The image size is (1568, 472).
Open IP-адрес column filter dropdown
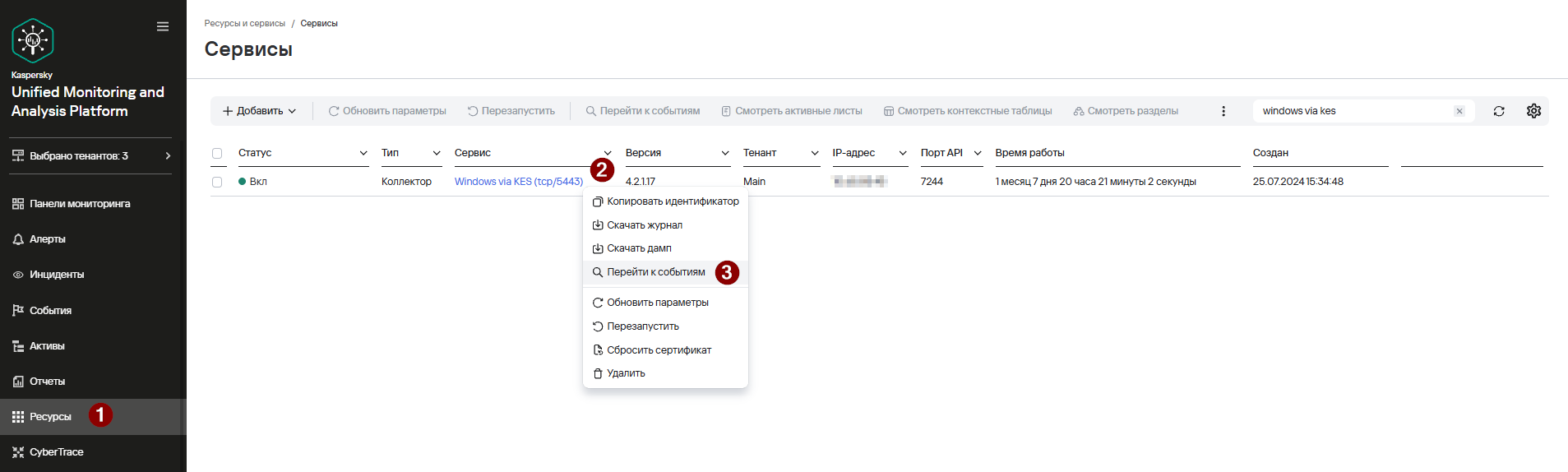(x=903, y=153)
